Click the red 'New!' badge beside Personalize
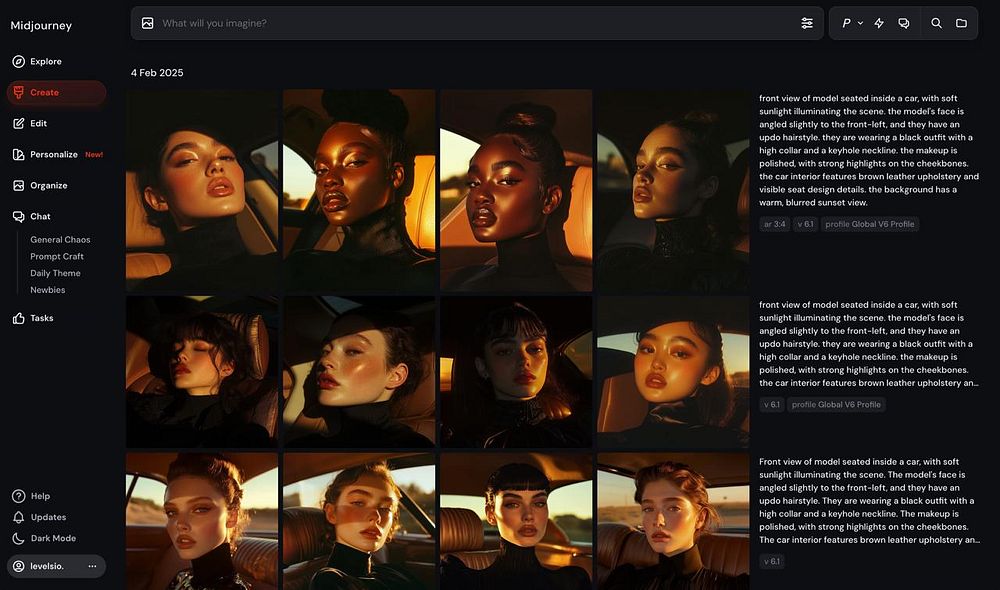 coord(94,154)
